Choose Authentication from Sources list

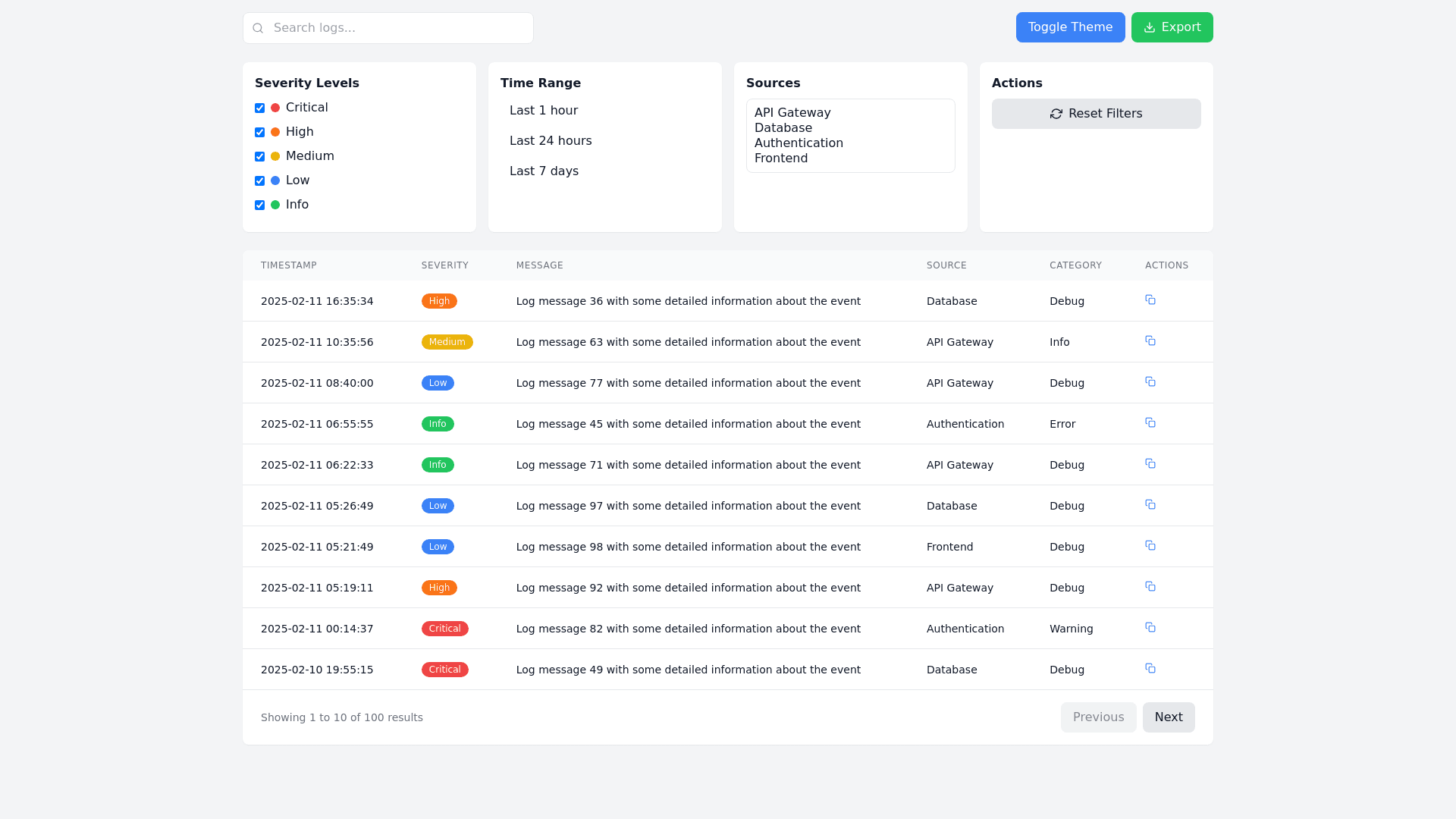[799, 143]
